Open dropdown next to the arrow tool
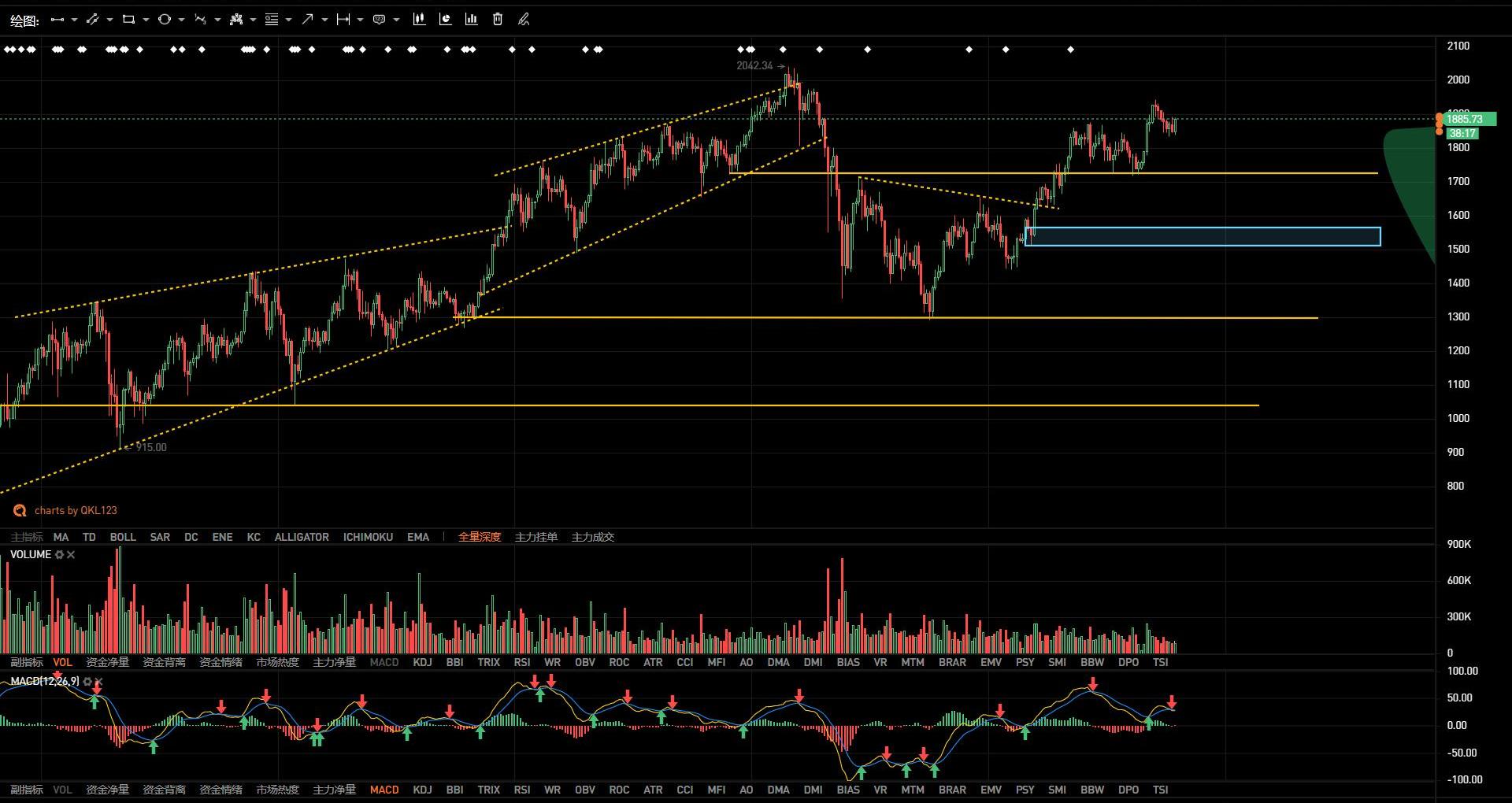 coord(324,20)
